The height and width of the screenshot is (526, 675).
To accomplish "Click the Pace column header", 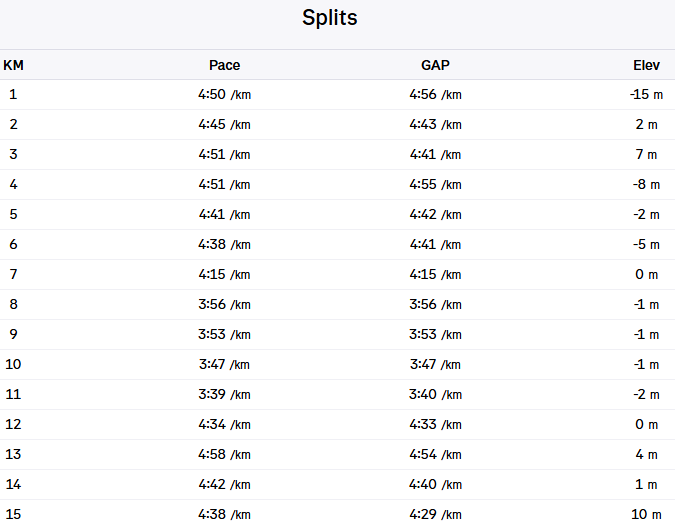I will point(224,65).
